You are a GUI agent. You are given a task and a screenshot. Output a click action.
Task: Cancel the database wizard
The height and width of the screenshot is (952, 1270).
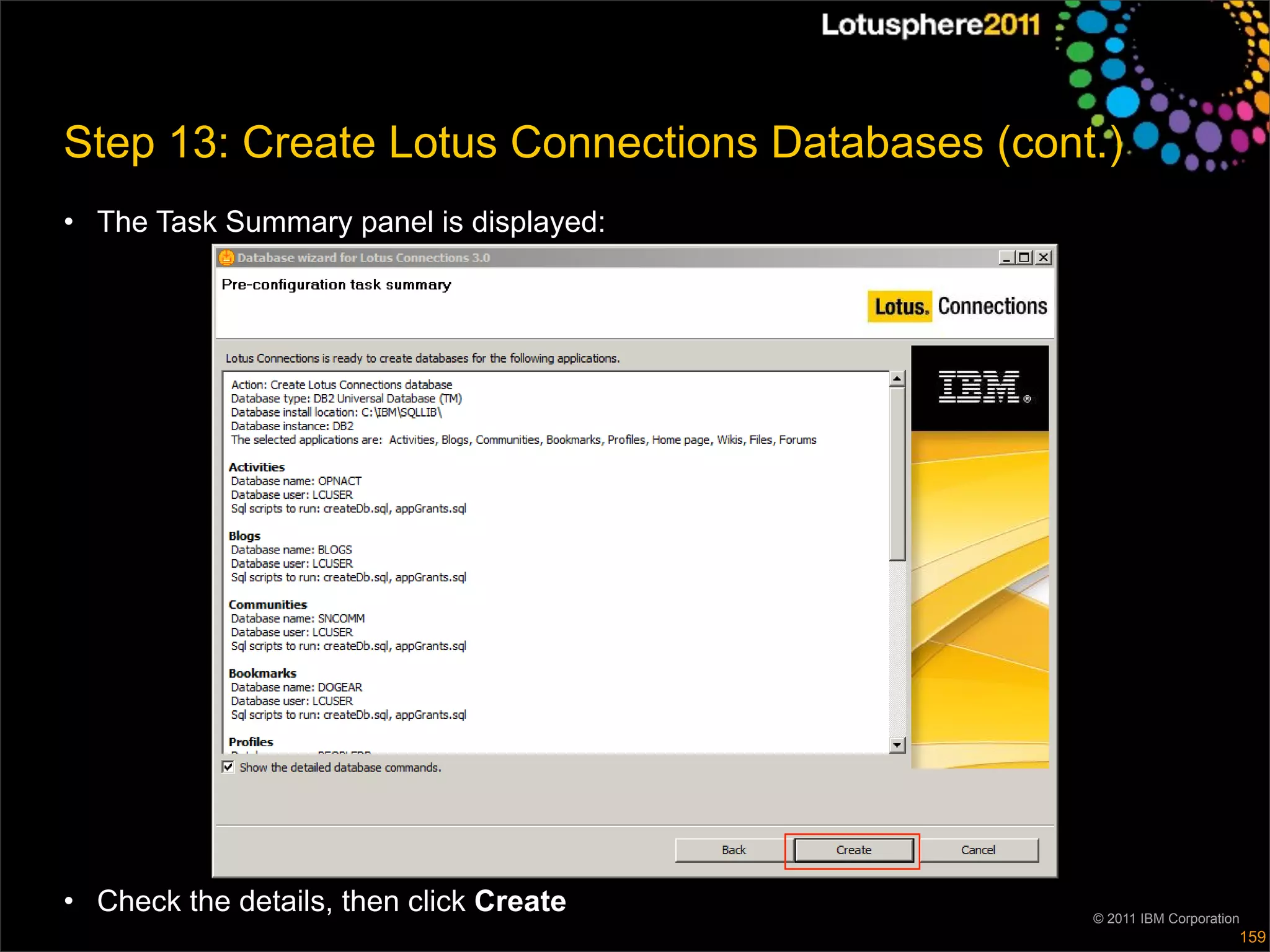(x=978, y=850)
